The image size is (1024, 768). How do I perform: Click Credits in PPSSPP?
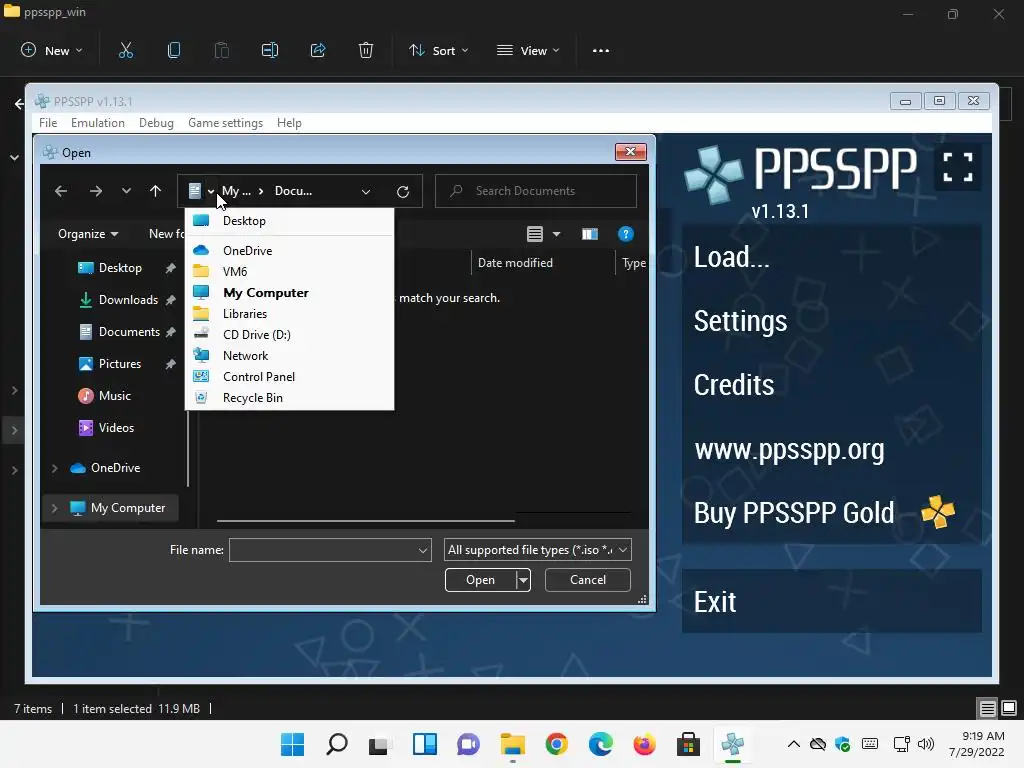(x=831, y=385)
